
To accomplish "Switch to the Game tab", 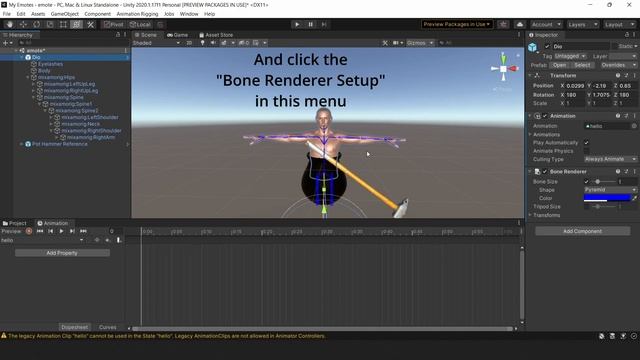I will pos(178,35).
